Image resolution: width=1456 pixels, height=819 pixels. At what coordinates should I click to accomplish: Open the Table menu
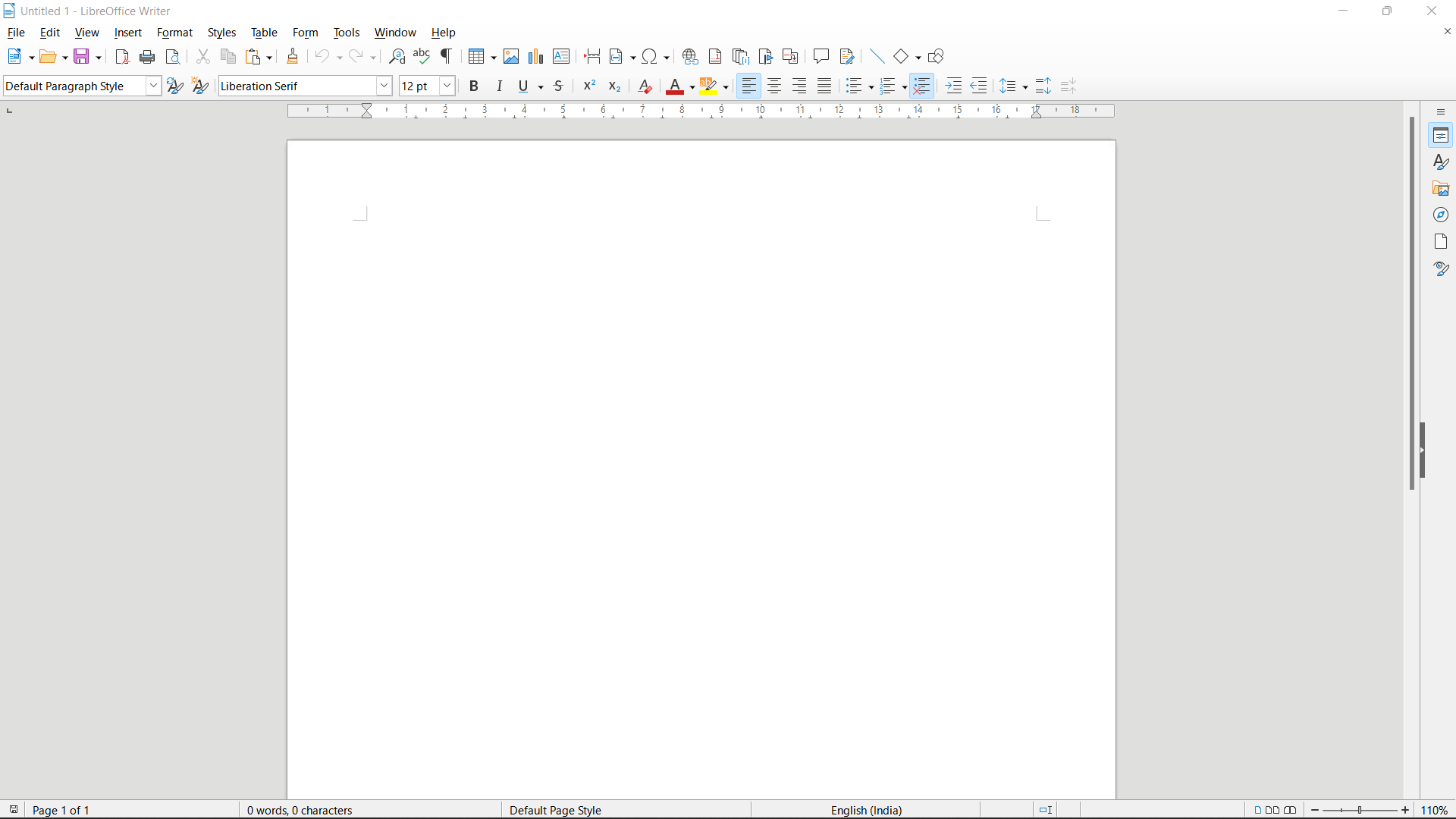[265, 33]
